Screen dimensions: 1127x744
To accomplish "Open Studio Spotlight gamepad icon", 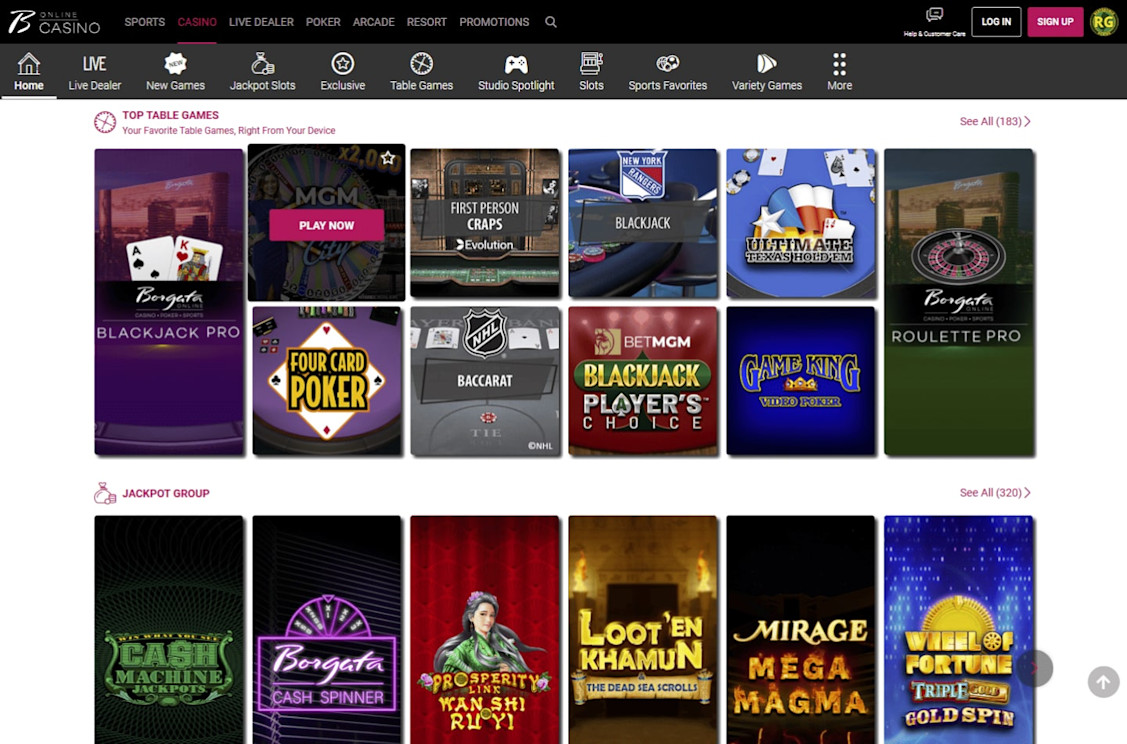I will (x=516, y=65).
